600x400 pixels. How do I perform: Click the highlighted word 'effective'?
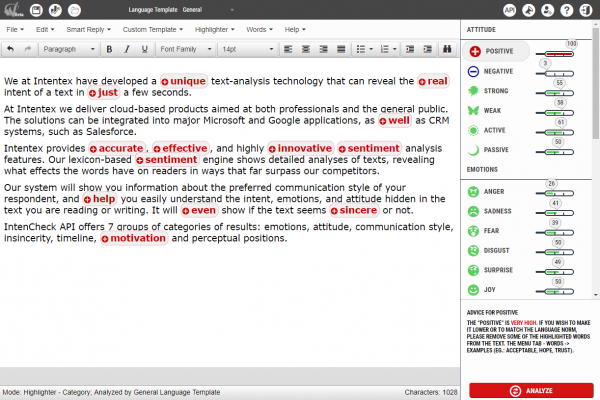pyautogui.click(x=181, y=148)
